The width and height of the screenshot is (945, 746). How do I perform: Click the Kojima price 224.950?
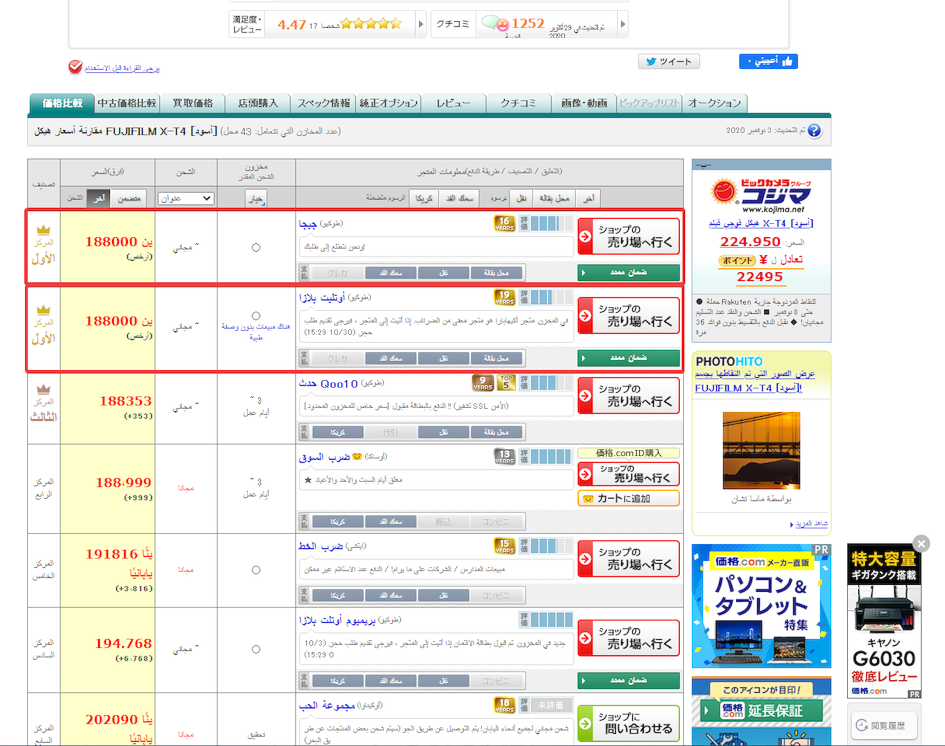click(750, 242)
